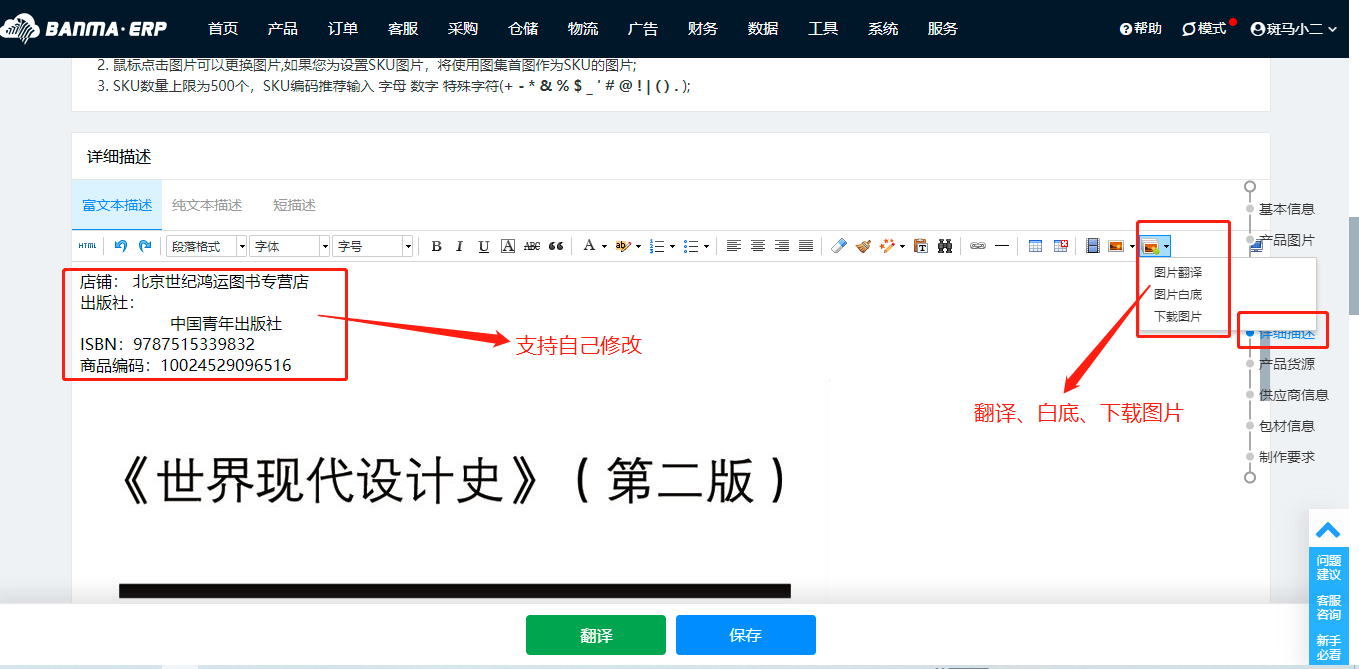Expand the highlight color arrow

point(638,247)
